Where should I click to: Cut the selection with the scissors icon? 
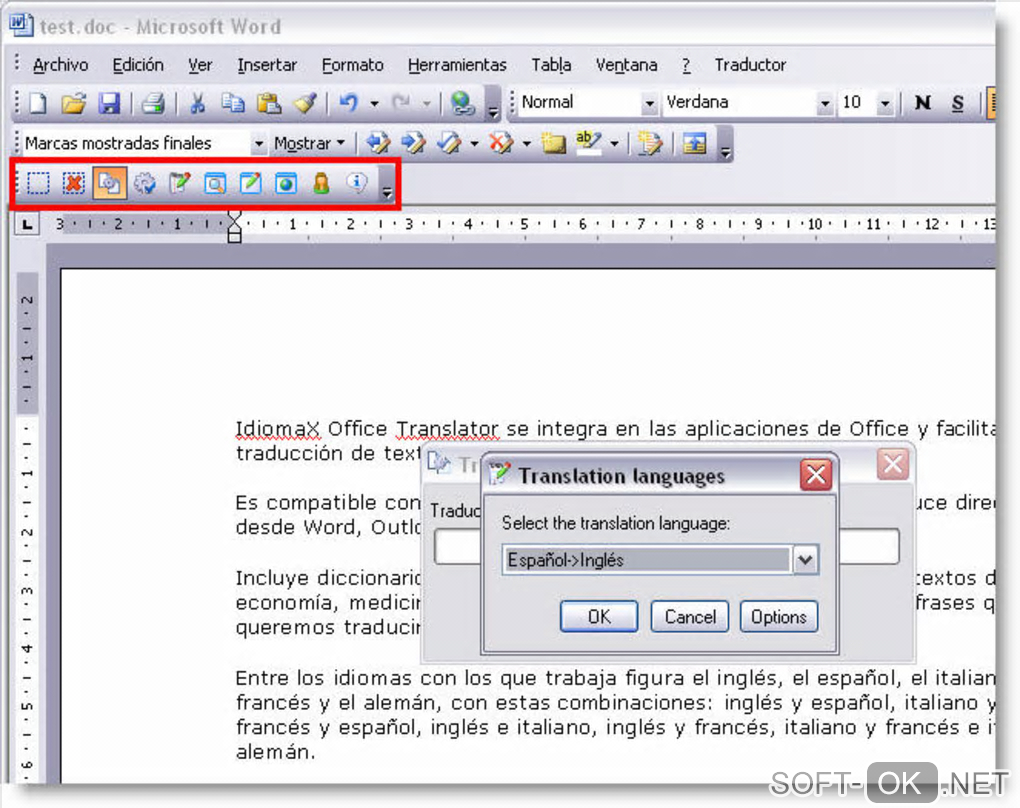tap(197, 103)
